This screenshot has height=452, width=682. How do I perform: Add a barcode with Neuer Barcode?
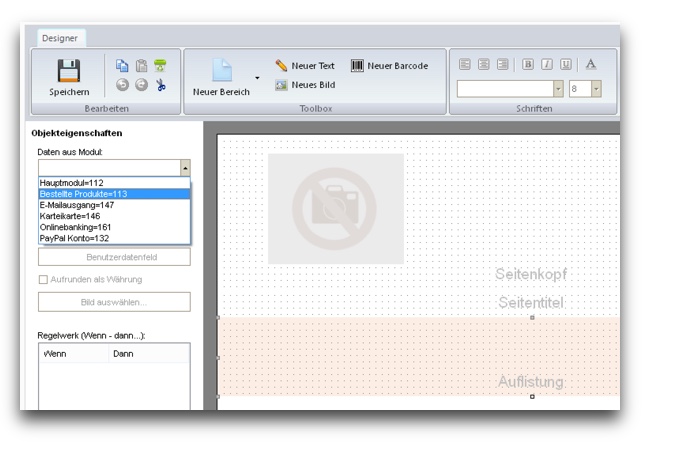[389, 66]
